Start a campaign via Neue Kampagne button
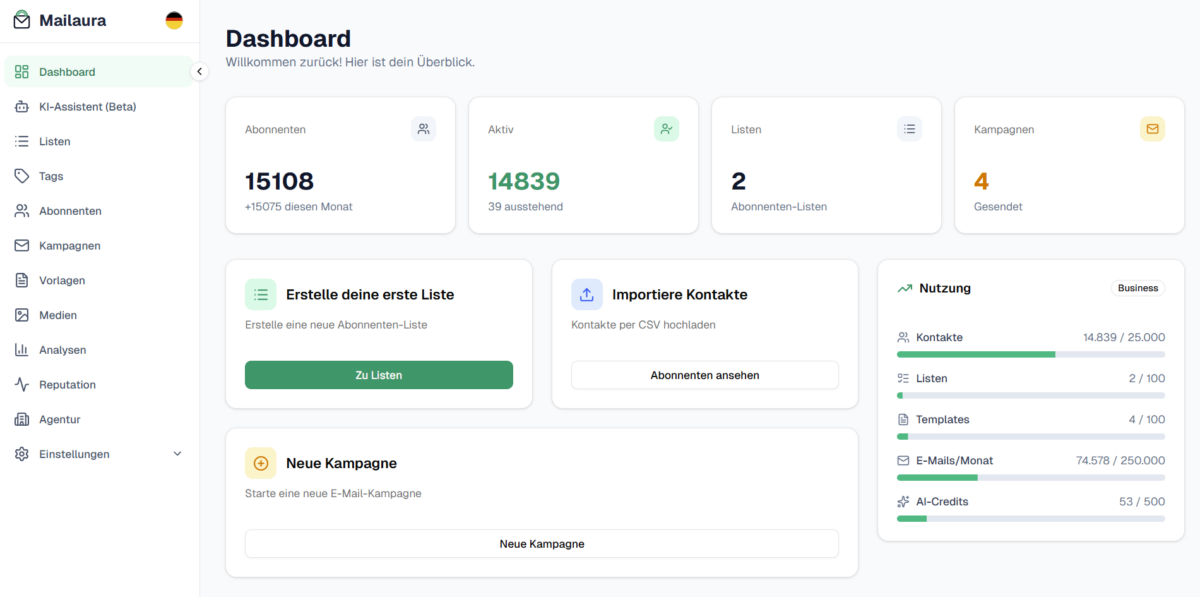The width and height of the screenshot is (1200, 597). point(541,543)
